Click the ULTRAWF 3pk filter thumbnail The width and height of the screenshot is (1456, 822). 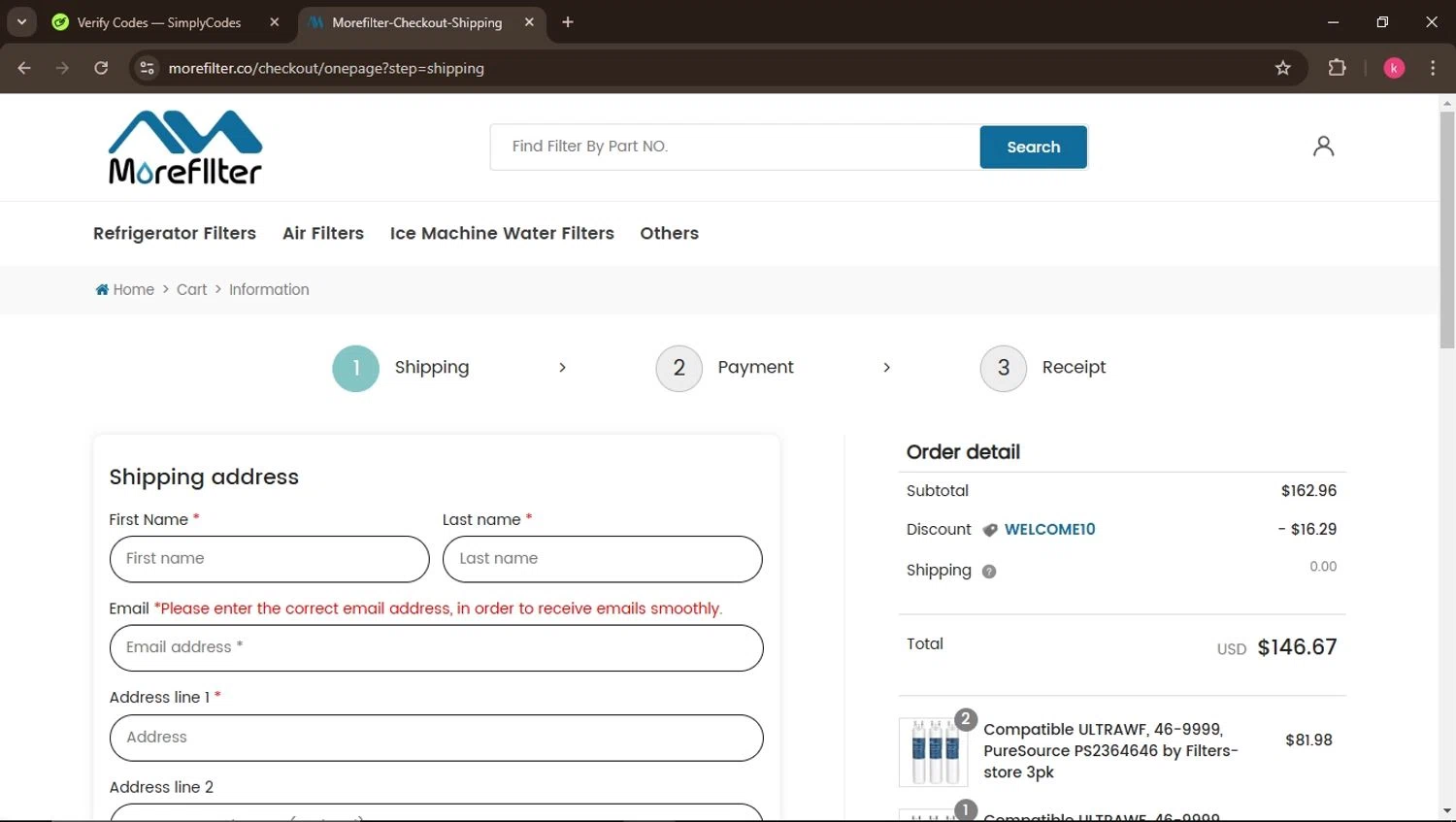point(934,752)
